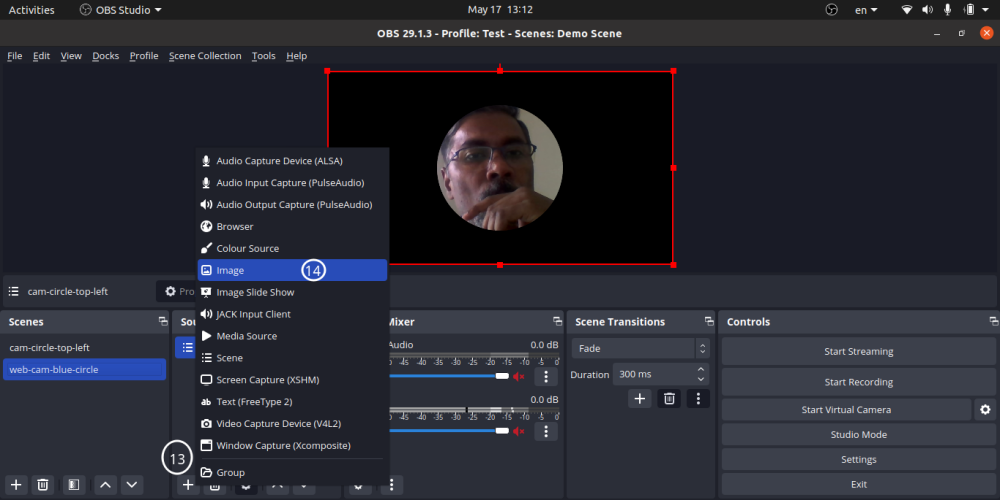Open the Docks menu
The height and width of the screenshot is (500, 1000).
pyautogui.click(x=106, y=55)
